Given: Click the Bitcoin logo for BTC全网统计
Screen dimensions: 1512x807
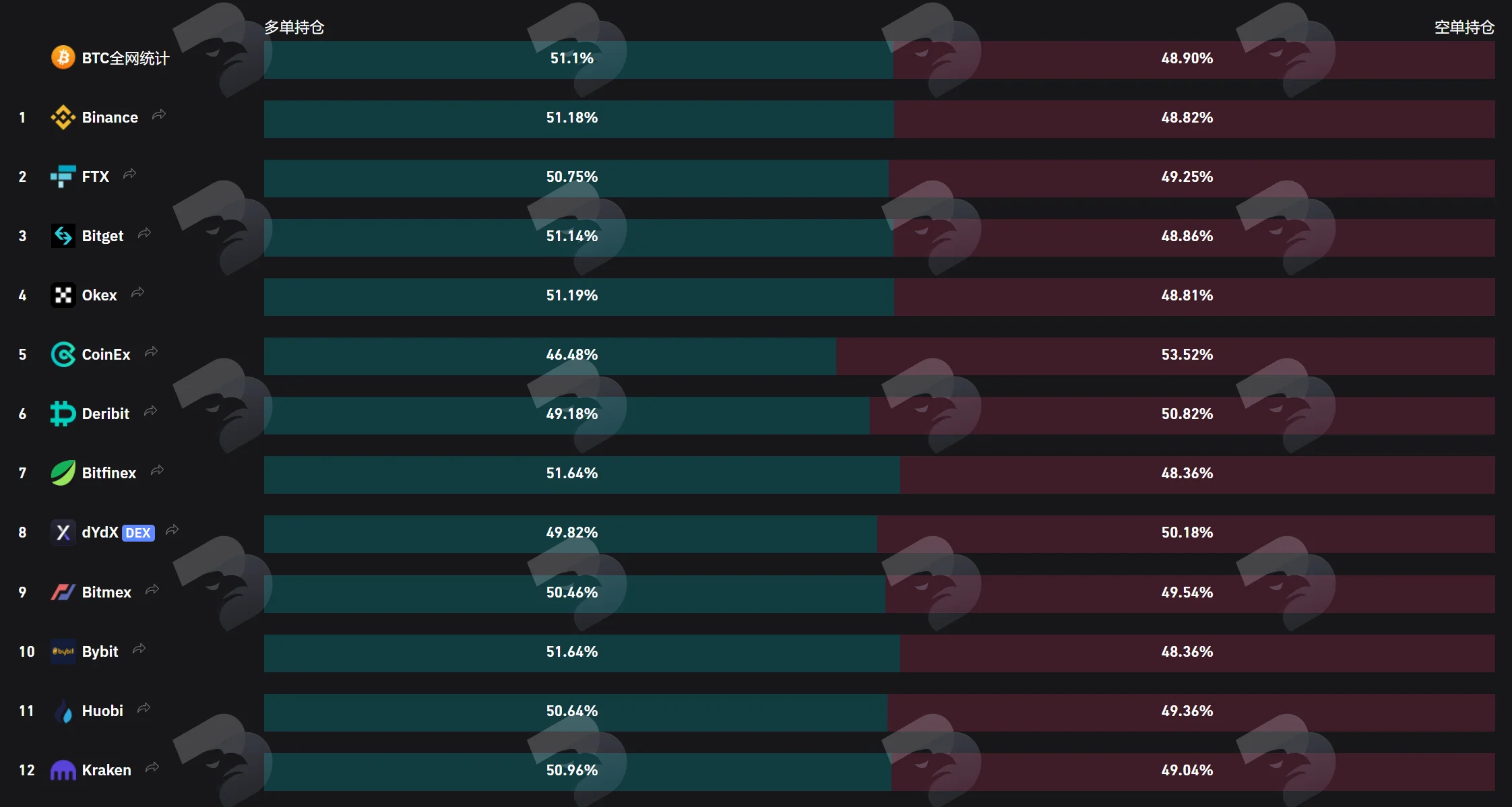Looking at the screenshot, I should click(63, 58).
